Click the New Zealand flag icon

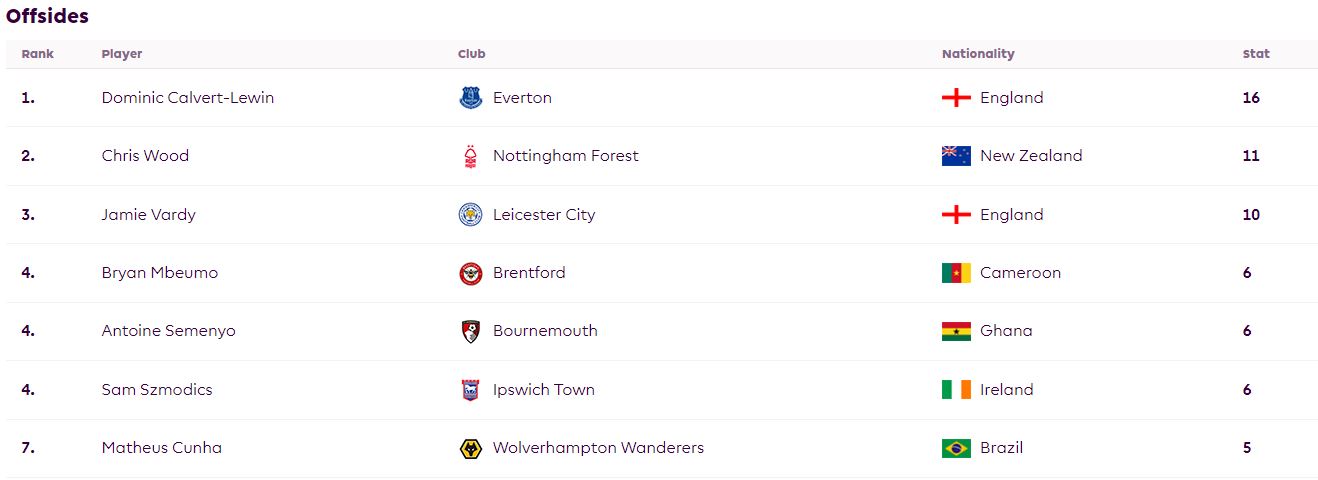(x=956, y=156)
